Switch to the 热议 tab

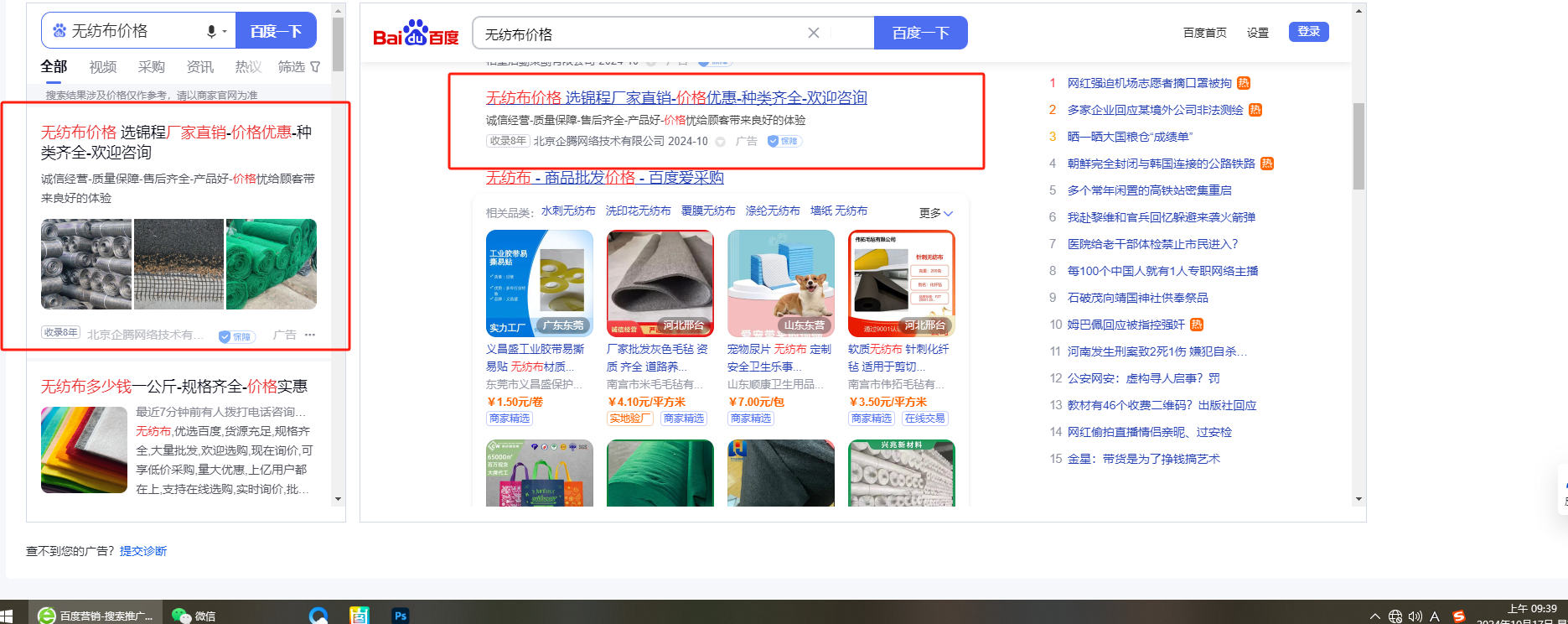click(x=248, y=67)
